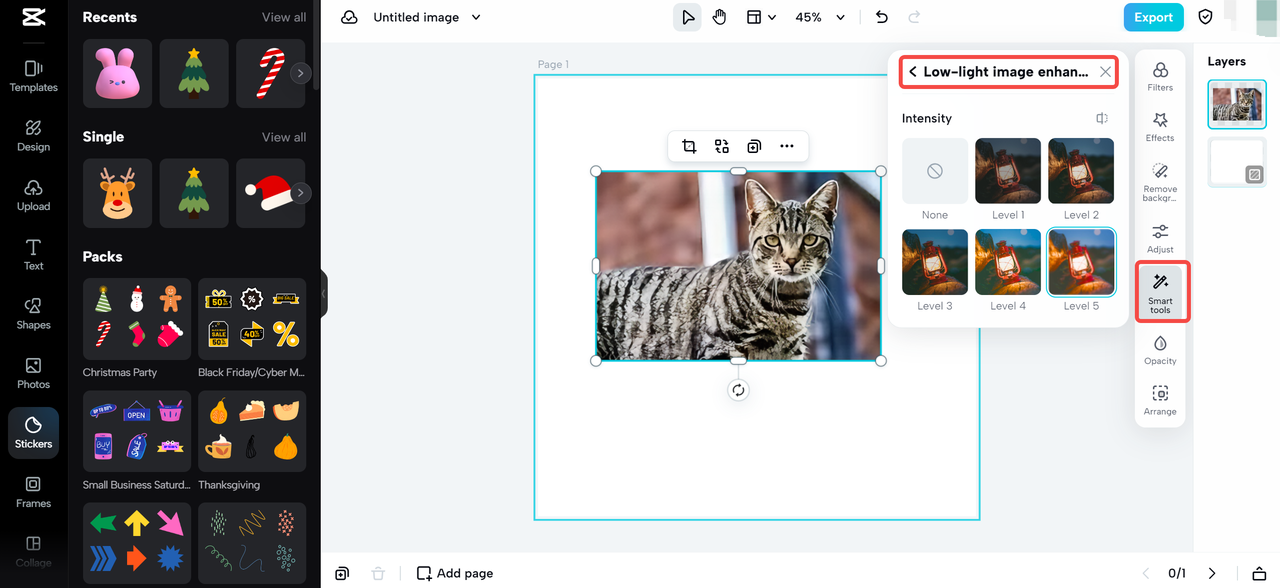Open the Opacity tool
The image size is (1280, 588).
click(x=1160, y=350)
